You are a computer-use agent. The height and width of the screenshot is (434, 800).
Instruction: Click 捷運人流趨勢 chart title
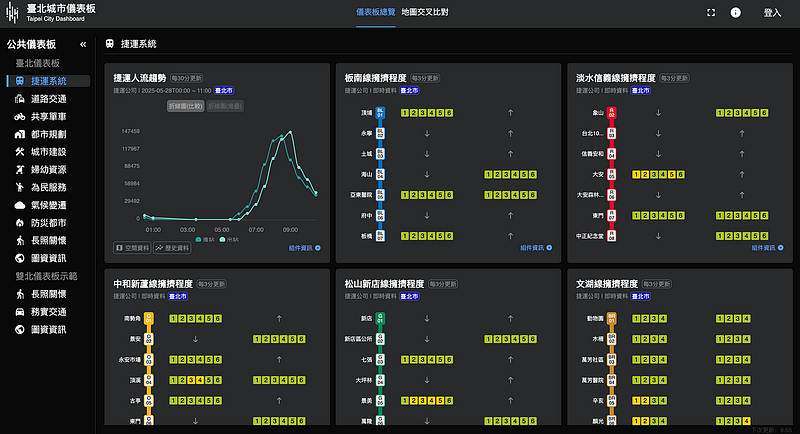140,78
